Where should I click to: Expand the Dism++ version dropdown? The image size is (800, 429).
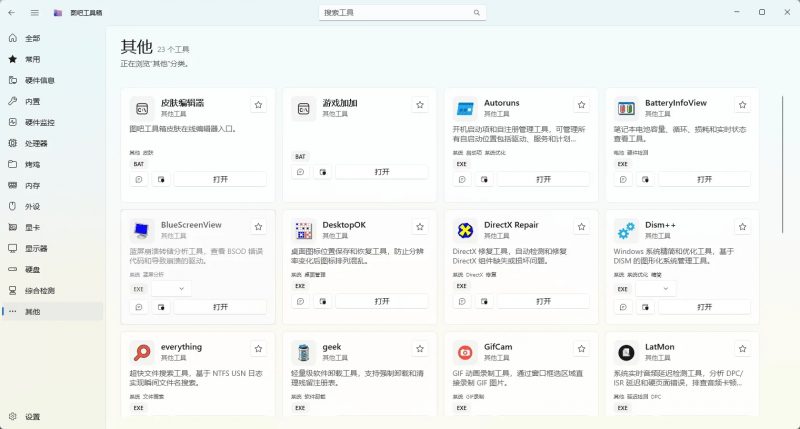tap(656, 289)
